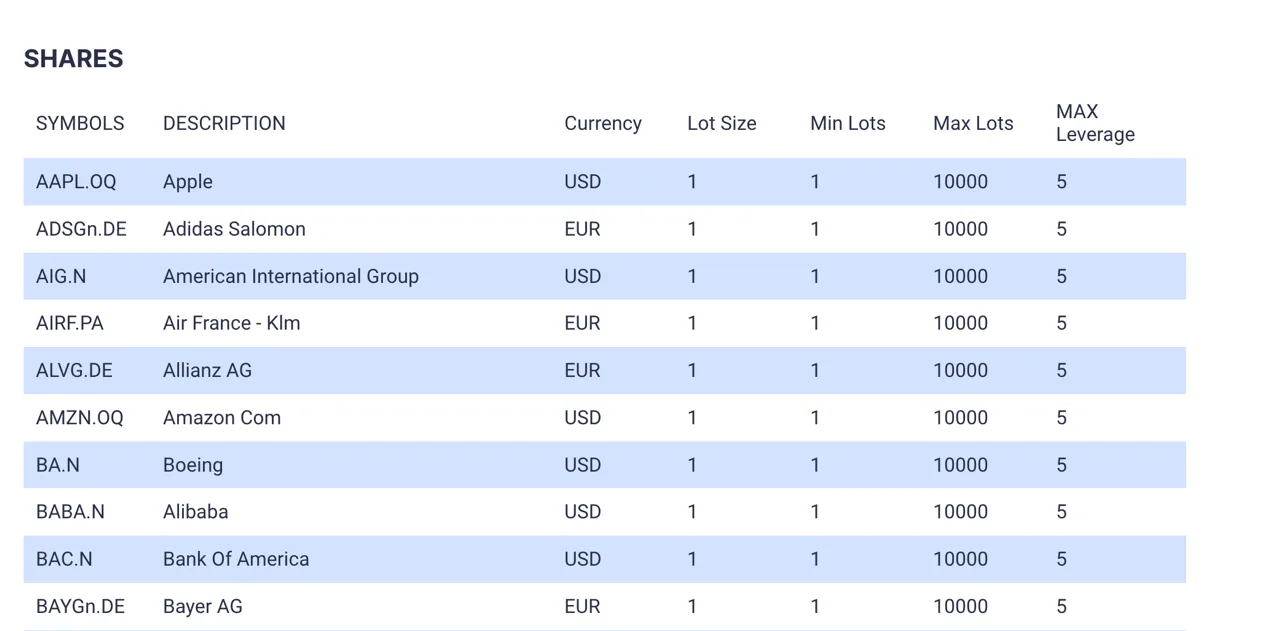Click the Bayer AG description

203,606
